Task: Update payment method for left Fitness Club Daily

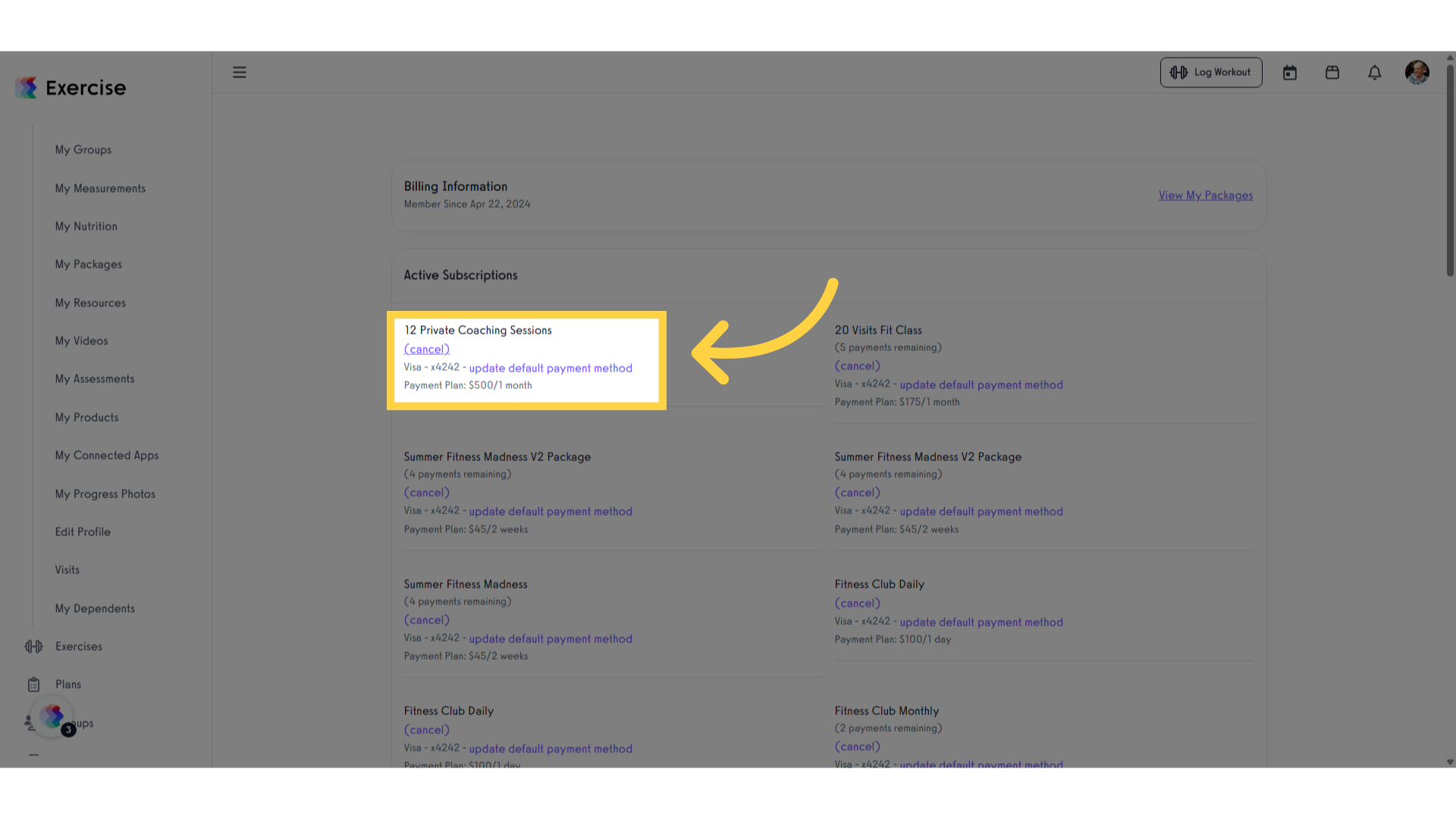Action: click(x=551, y=748)
